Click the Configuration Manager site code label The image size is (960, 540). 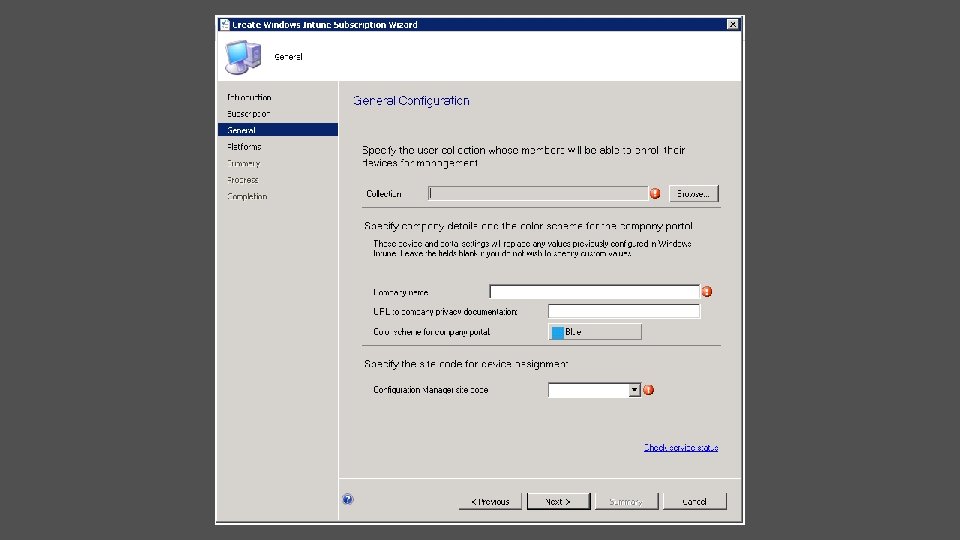pyautogui.click(x=431, y=390)
